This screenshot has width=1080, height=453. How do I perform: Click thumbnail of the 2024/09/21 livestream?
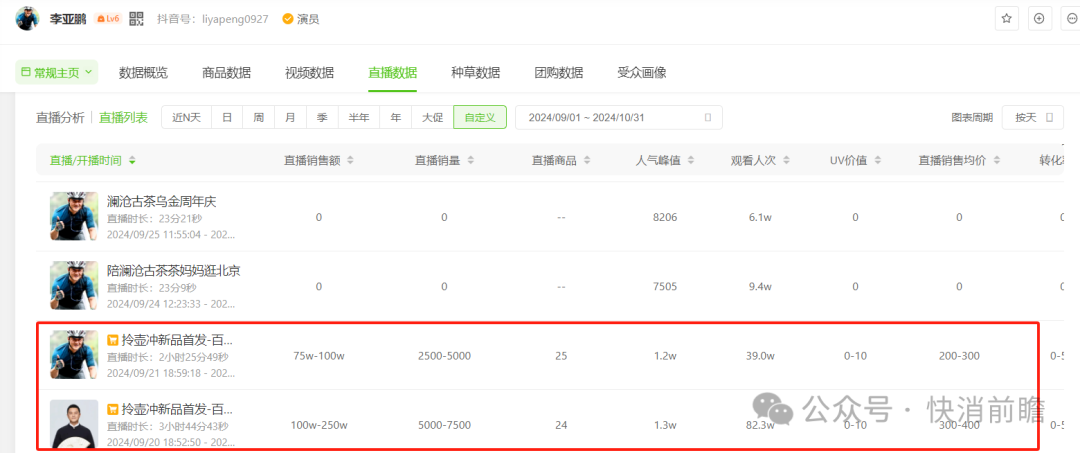click(x=74, y=355)
